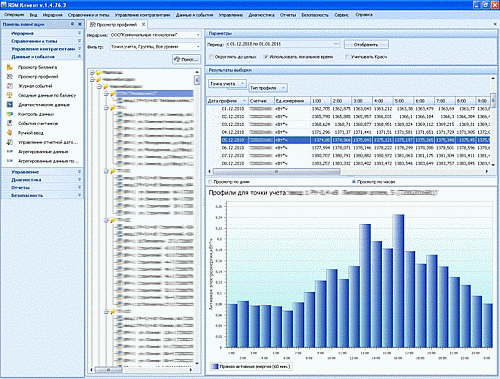Click the Отобразить button

click(x=366, y=44)
